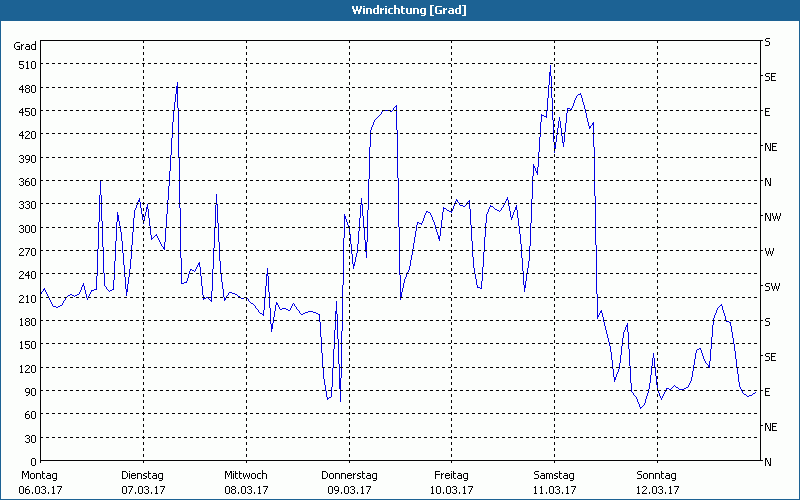Pick the y-axis value "420"
800x500 pixels.
coord(27,135)
